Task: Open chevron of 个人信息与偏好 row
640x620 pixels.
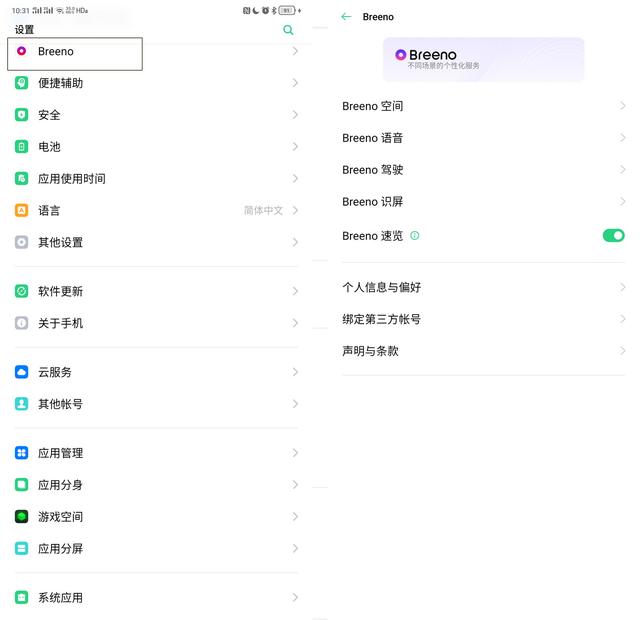Action: pos(622,287)
